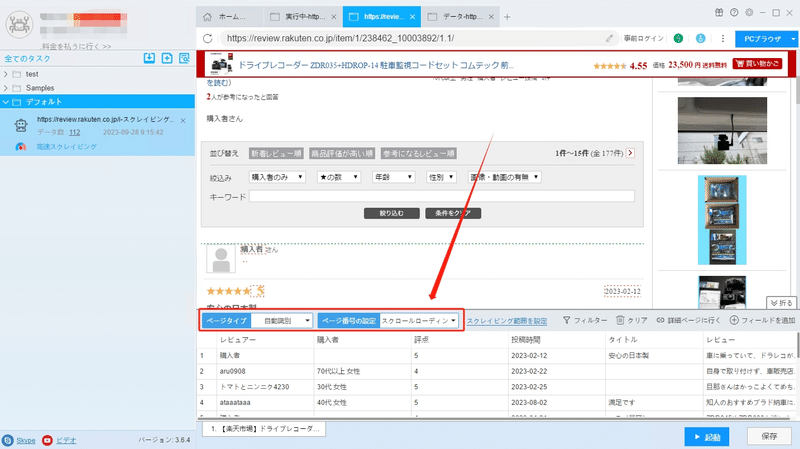Click the 事前ログイン button
Viewport: 800px width, 449px height.
644,38
